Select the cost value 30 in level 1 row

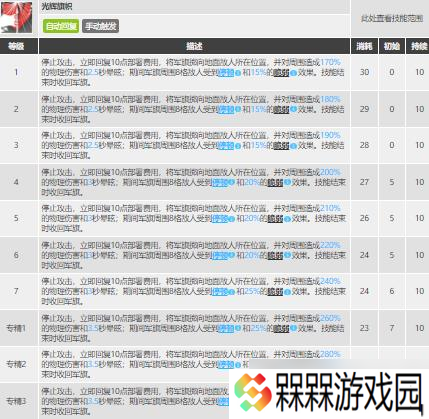pos(364,72)
